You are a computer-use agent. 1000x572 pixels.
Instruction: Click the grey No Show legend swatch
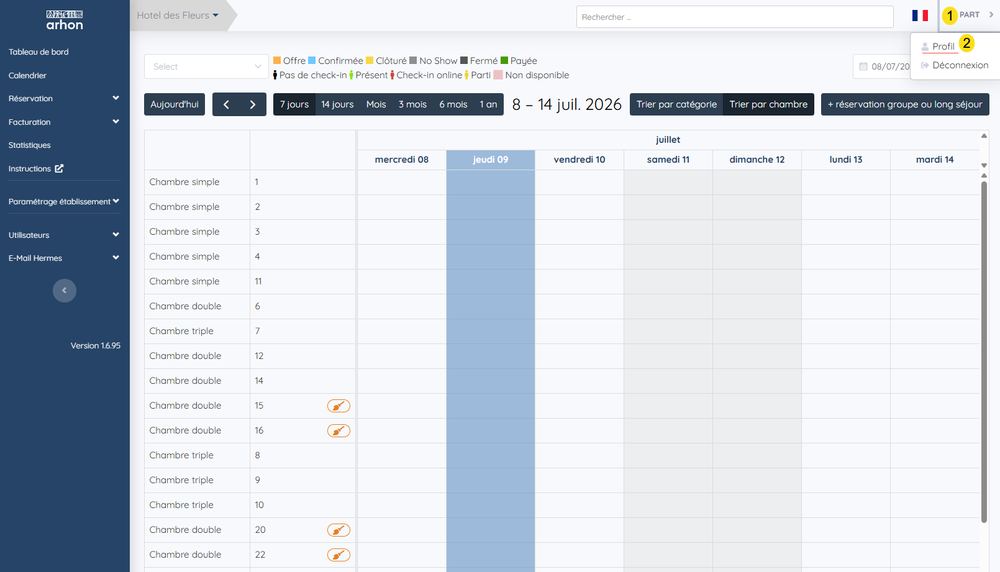click(x=413, y=61)
